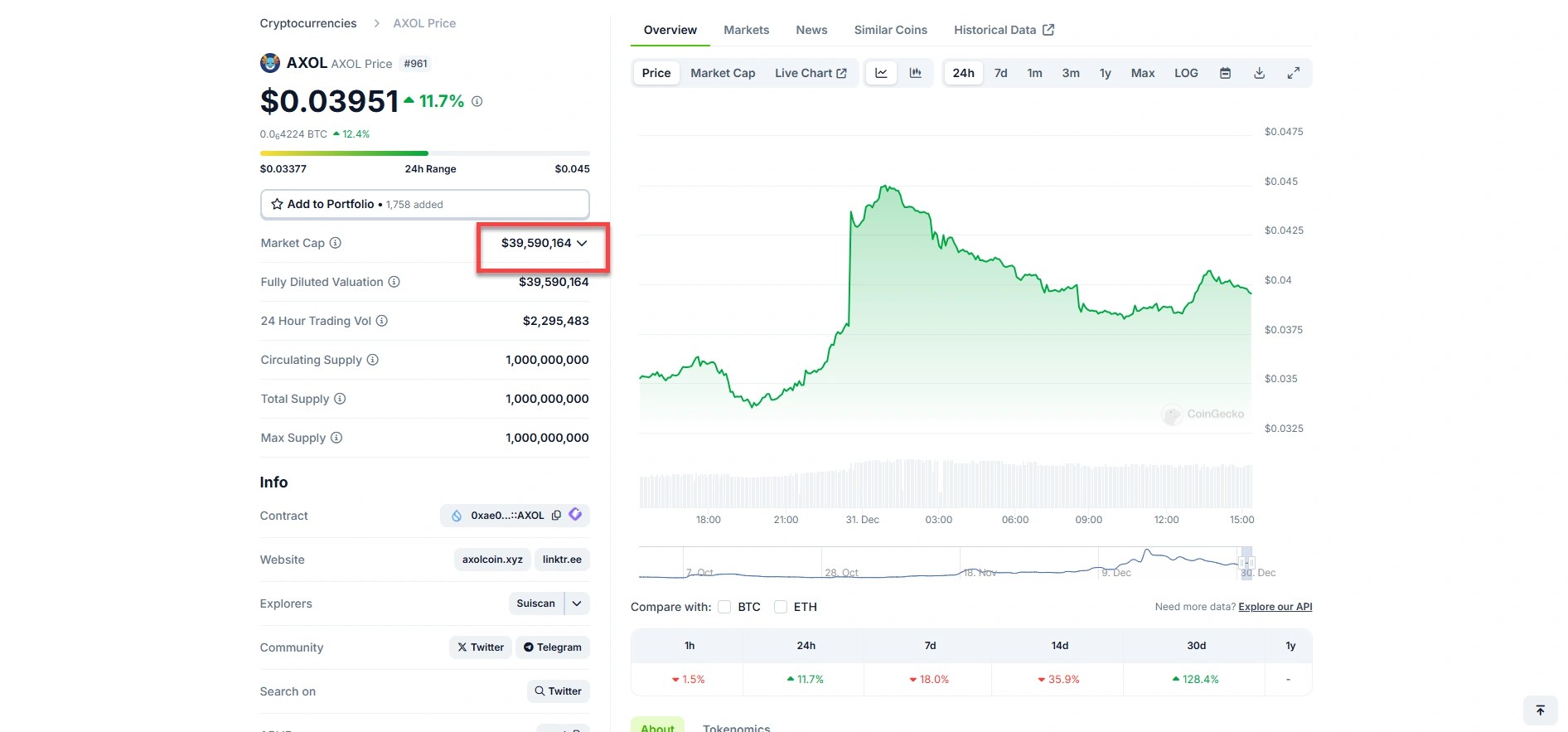
Task: Click the scroll-to-top arrow button
Action: point(1540,710)
